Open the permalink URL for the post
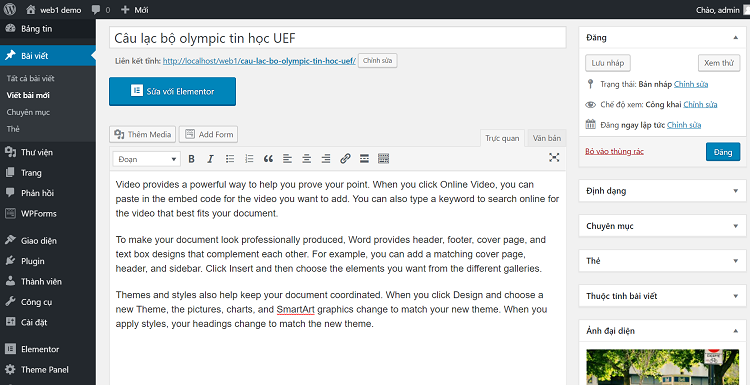750x385 pixels. tap(259, 61)
